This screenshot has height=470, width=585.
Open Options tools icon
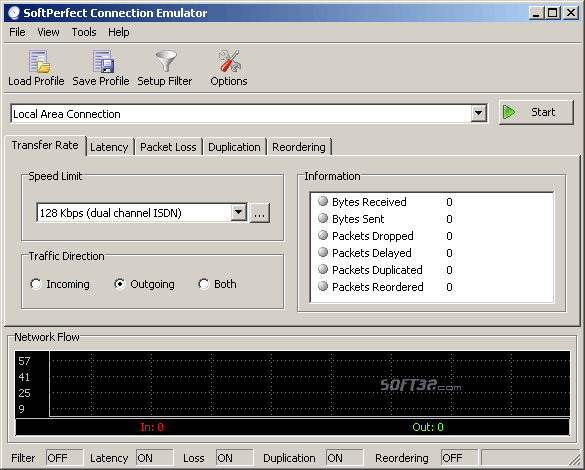point(229,61)
